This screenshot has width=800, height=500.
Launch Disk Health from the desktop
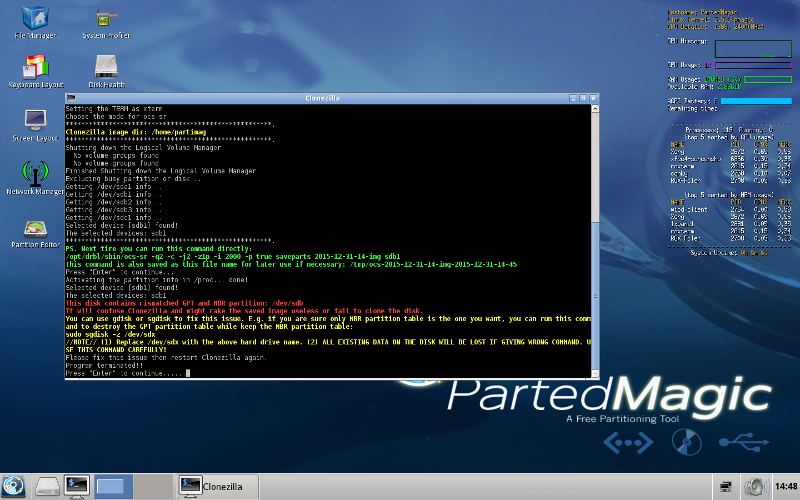107,68
